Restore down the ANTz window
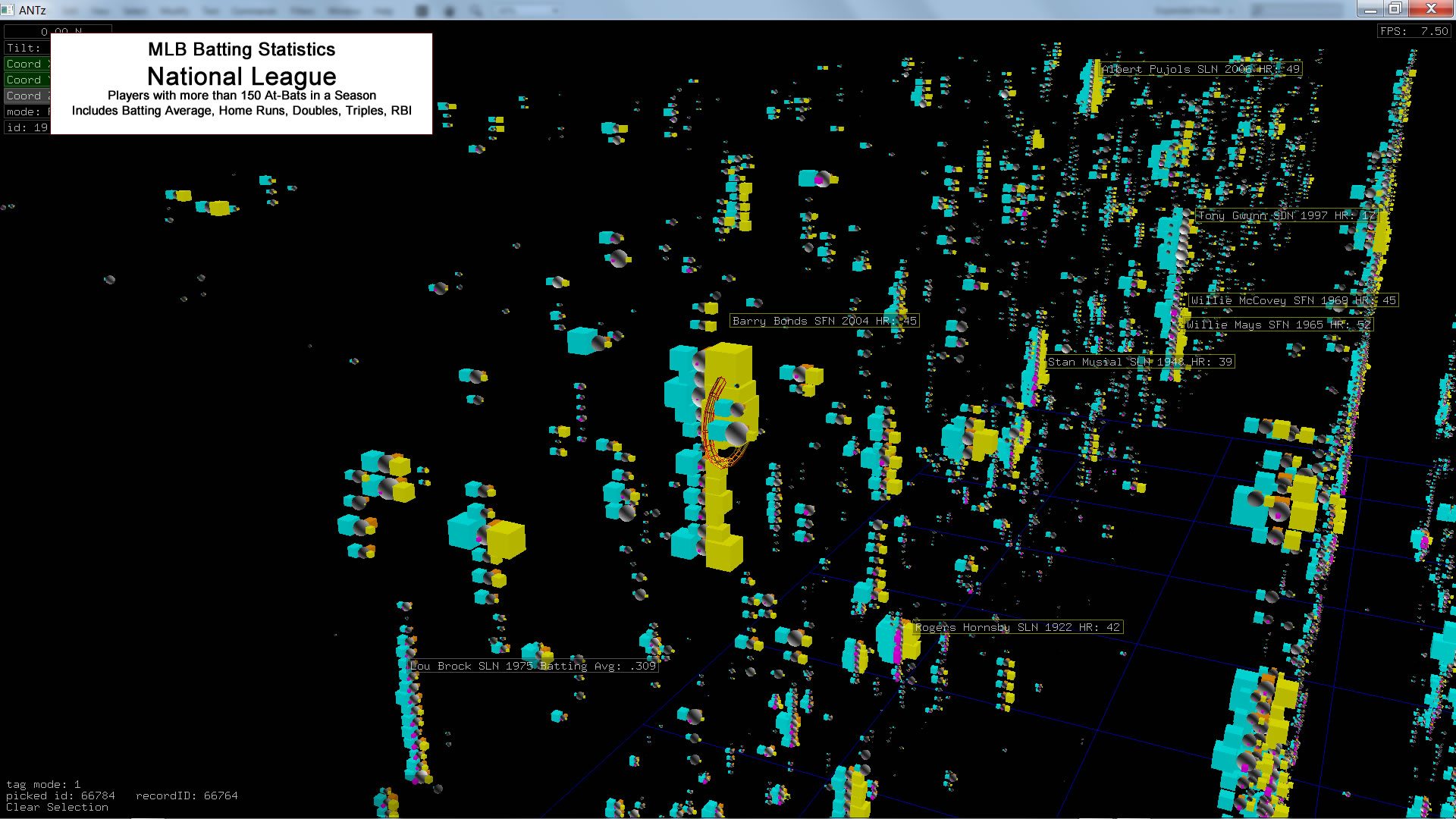Screen dimensions: 1456x819 tap(1395, 8)
